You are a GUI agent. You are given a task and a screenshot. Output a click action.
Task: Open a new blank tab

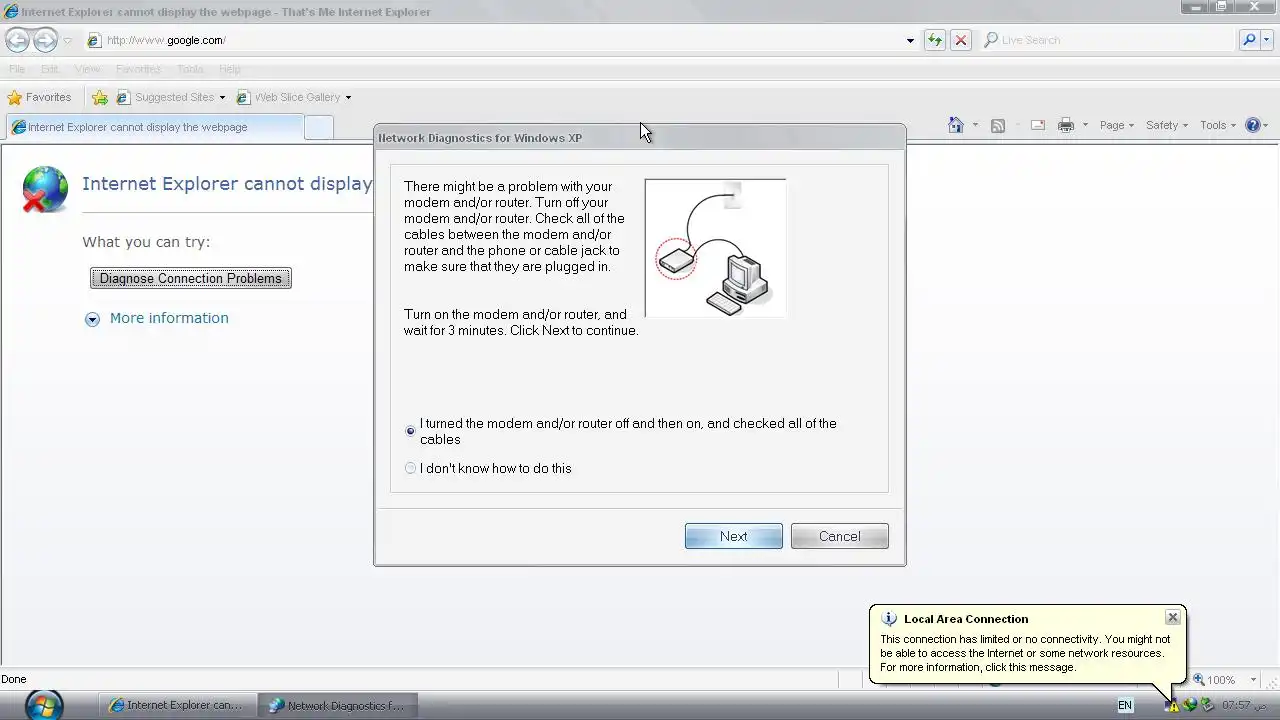[x=318, y=127]
